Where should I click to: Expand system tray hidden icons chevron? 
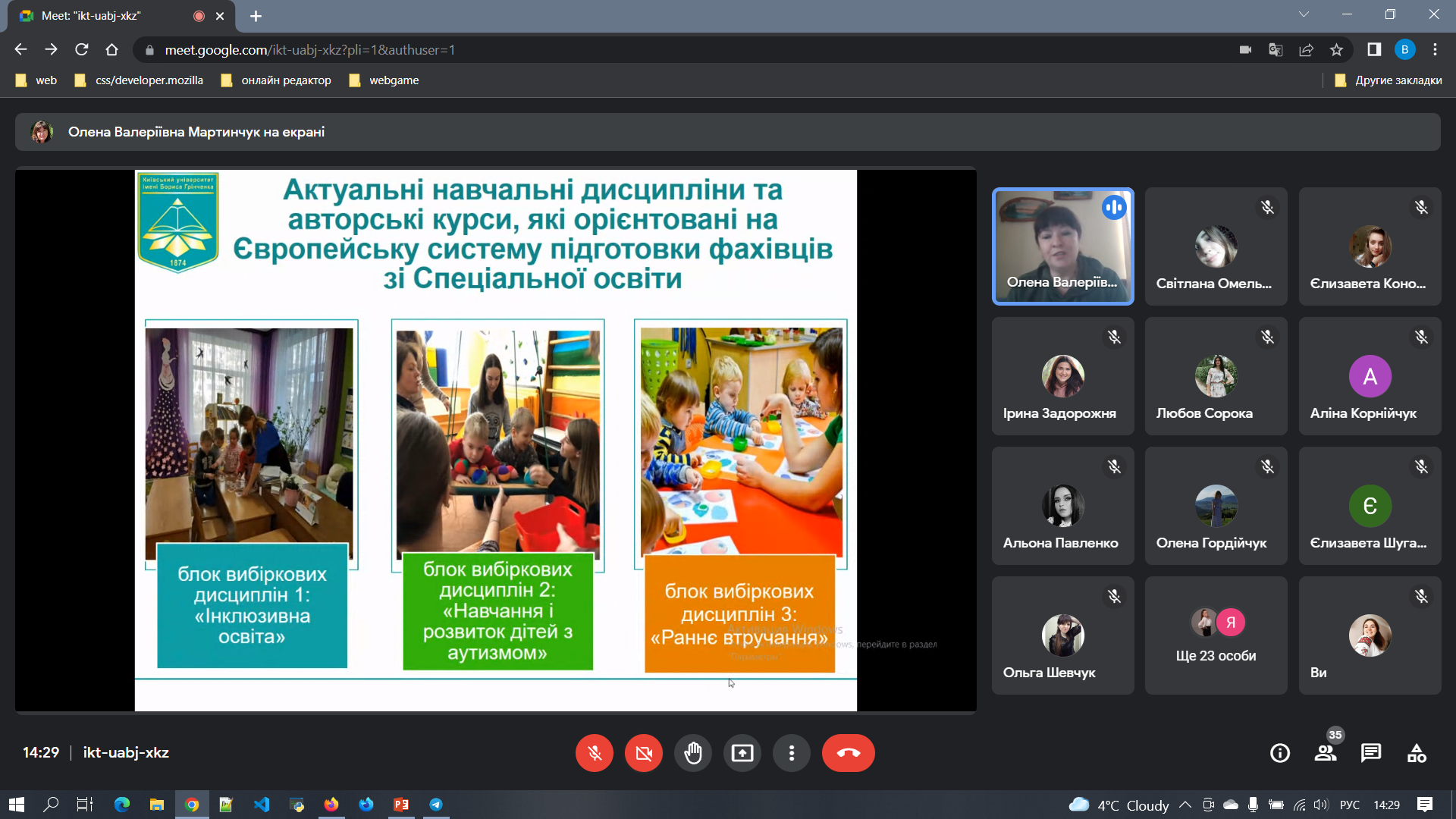[x=1185, y=805]
